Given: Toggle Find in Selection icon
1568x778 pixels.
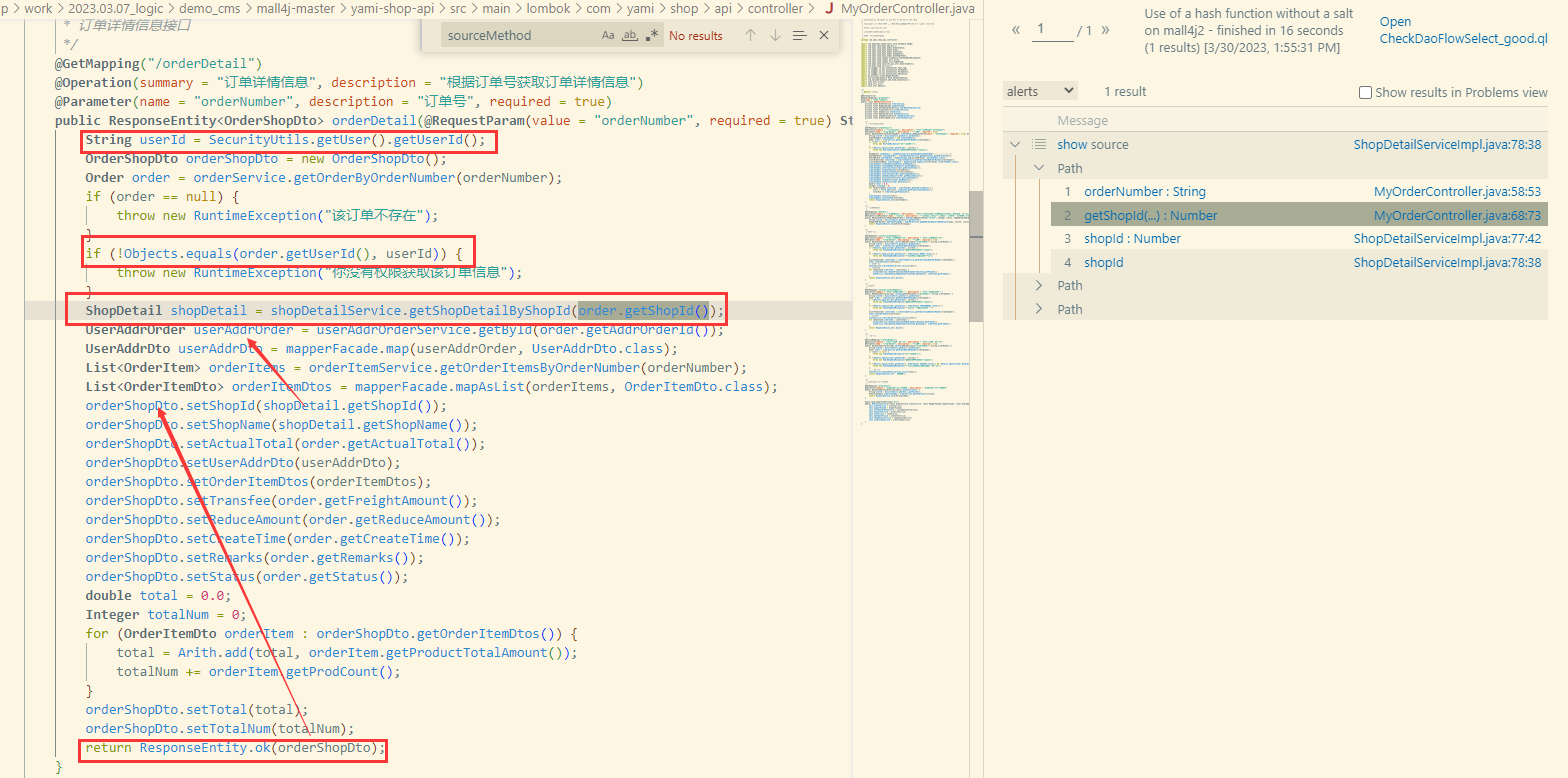Looking at the screenshot, I should [x=799, y=35].
